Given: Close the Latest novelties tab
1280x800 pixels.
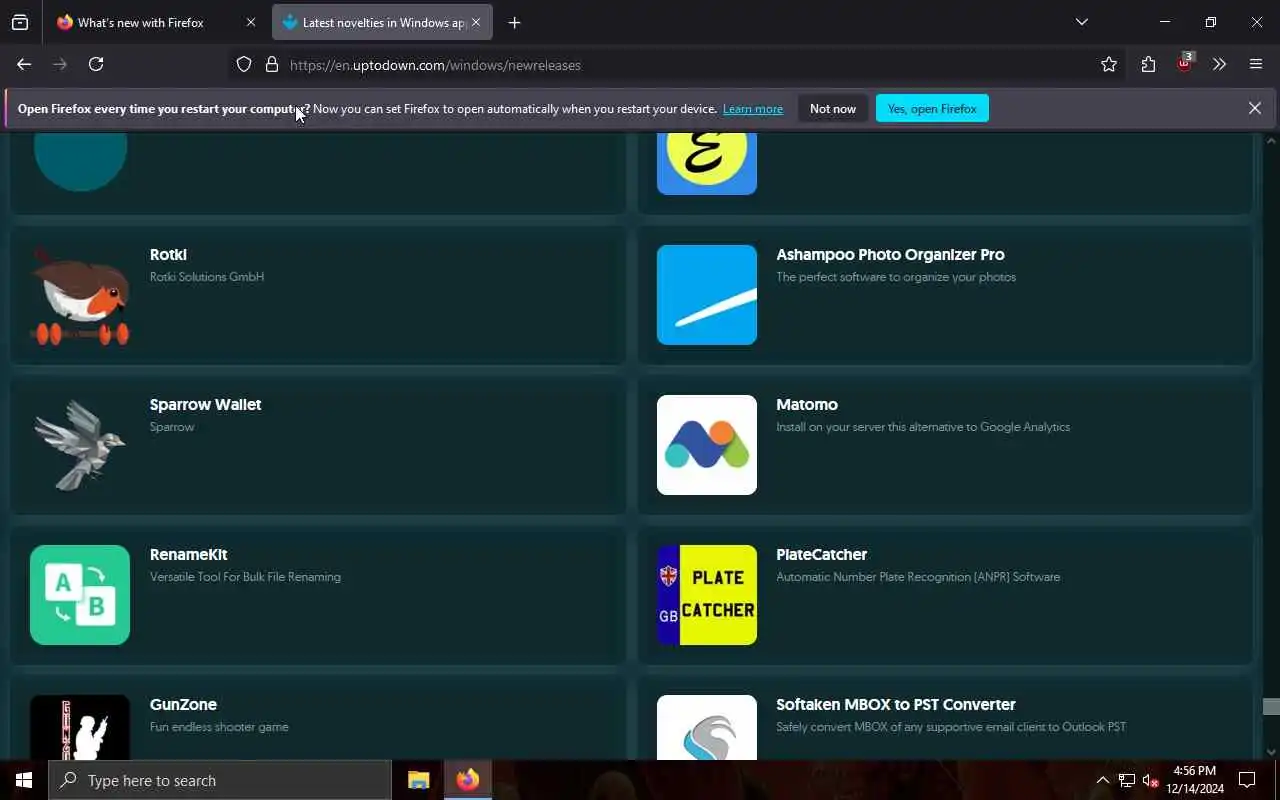Looking at the screenshot, I should pos(476,22).
